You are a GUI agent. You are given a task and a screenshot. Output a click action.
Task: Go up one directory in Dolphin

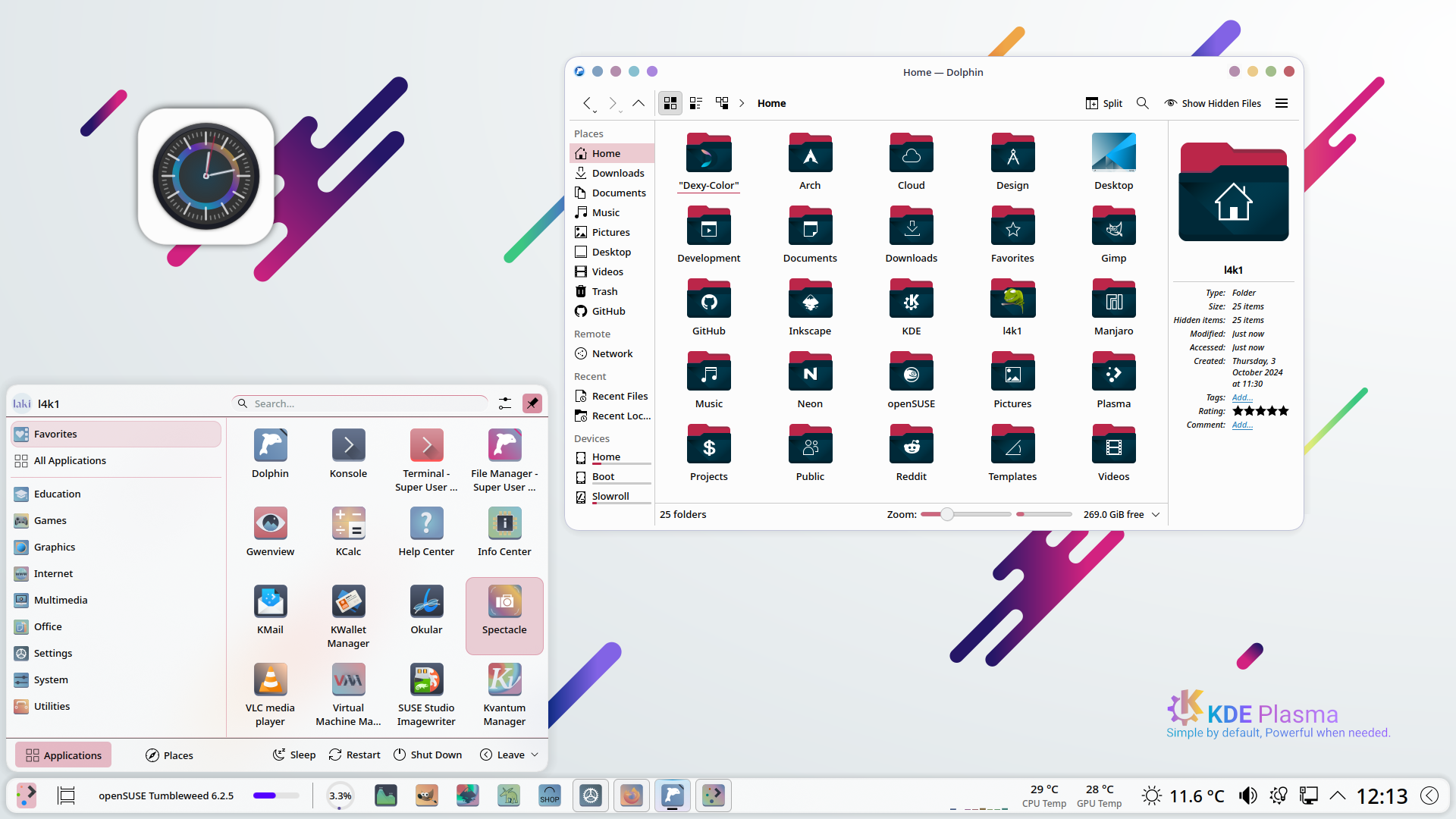(x=639, y=103)
